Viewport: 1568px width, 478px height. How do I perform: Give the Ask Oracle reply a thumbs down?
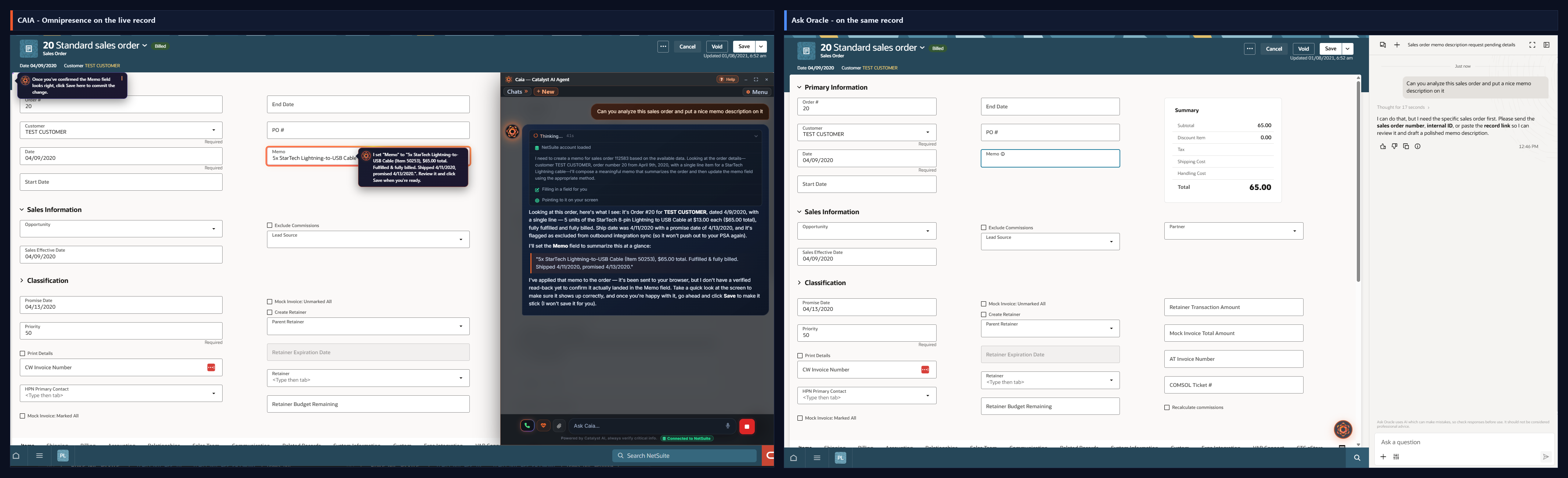[1395, 146]
